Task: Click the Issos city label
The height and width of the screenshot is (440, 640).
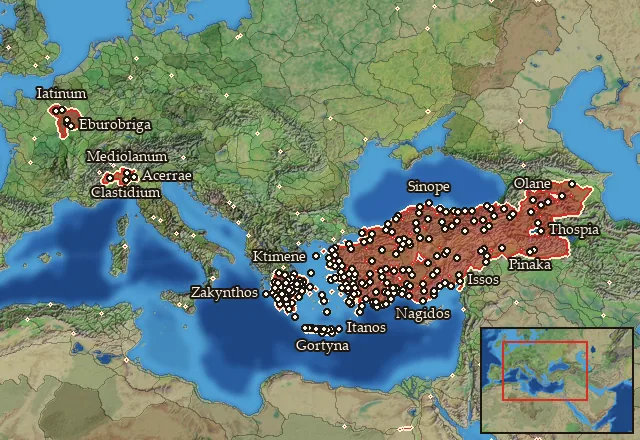Action: click(x=483, y=280)
